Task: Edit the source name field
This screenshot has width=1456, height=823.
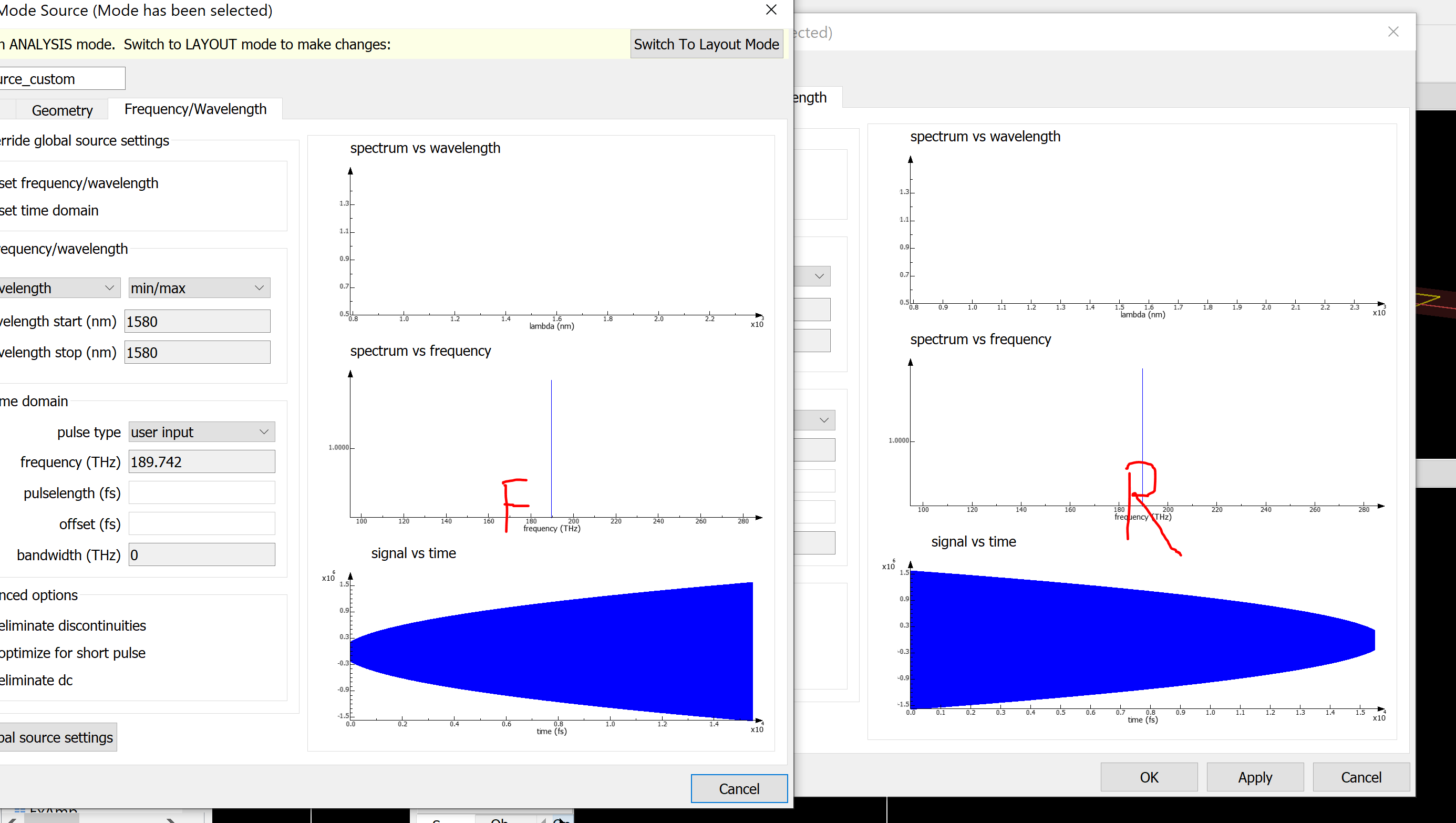Action: click(x=61, y=79)
